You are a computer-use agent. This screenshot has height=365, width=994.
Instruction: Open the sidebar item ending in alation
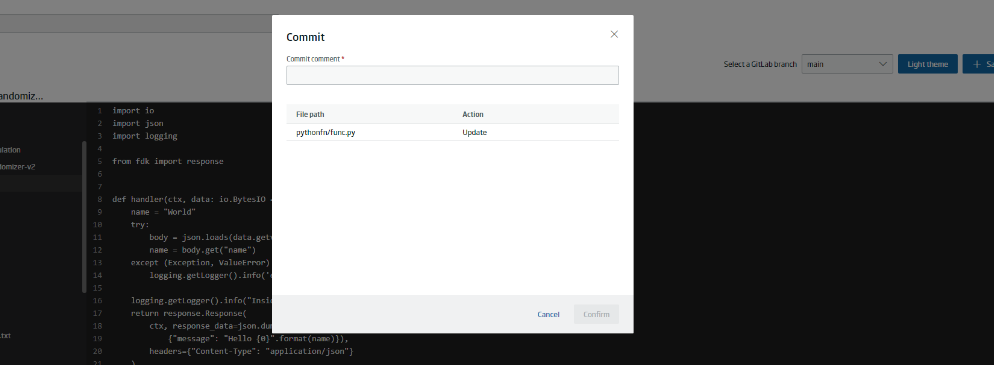pyautogui.click(x=11, y=150)
